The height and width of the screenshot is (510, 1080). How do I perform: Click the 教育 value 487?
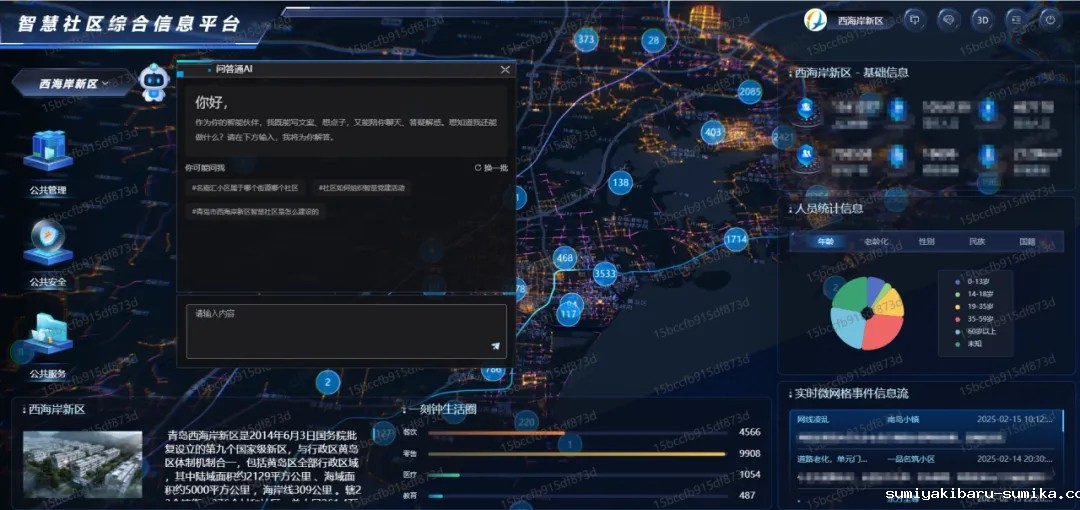pyautogui.click(x=747, y=495)
